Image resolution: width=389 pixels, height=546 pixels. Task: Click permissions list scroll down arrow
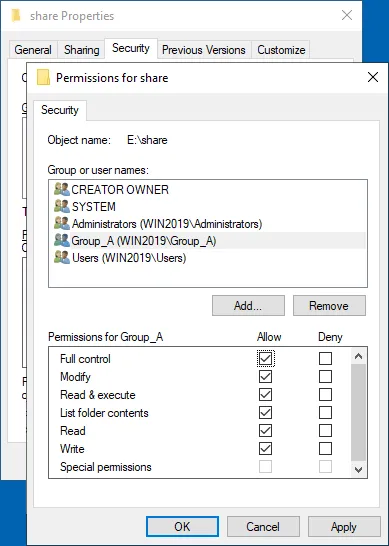[x=358, y=469]
